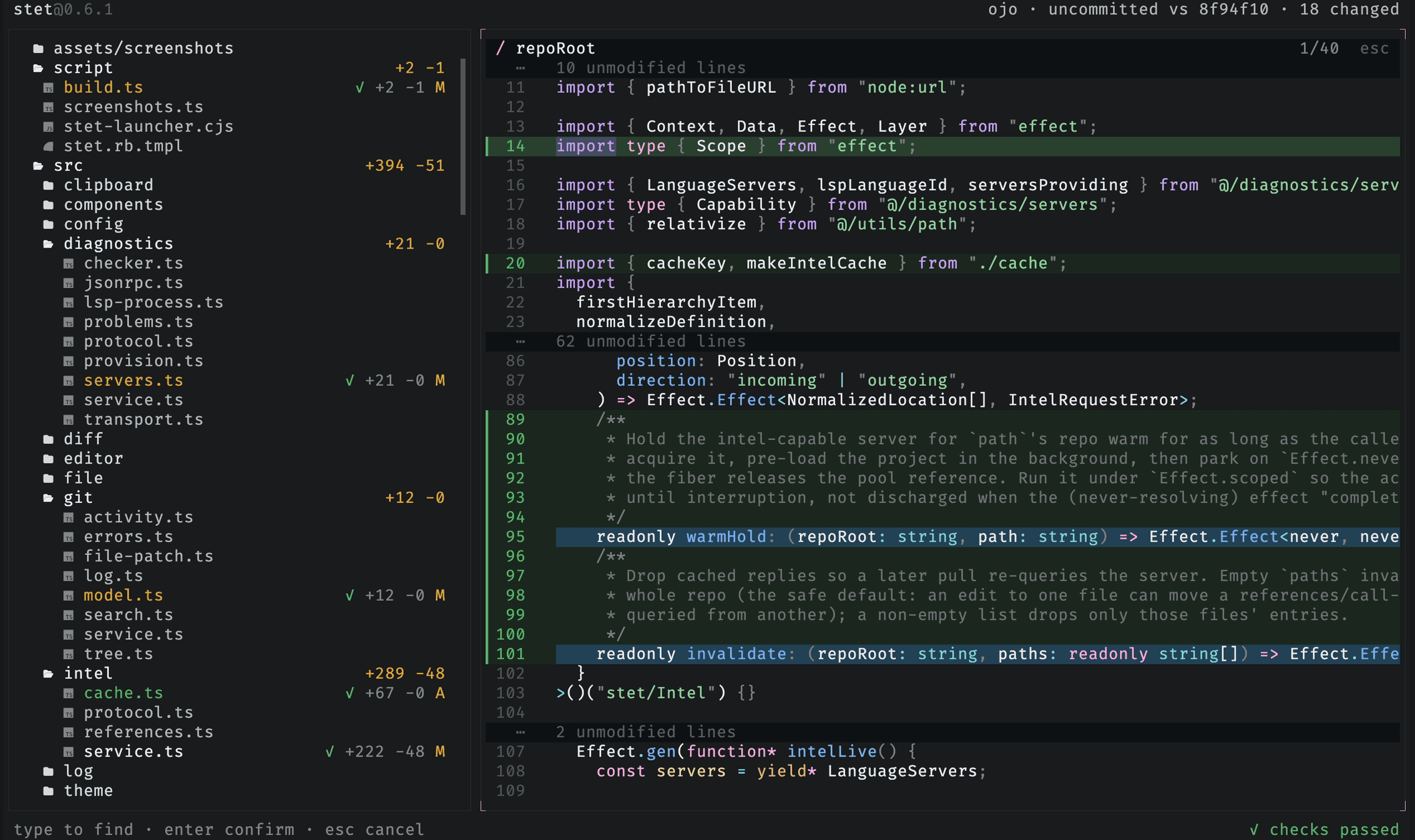Collapse the script folder

click(x=39, y=69)
